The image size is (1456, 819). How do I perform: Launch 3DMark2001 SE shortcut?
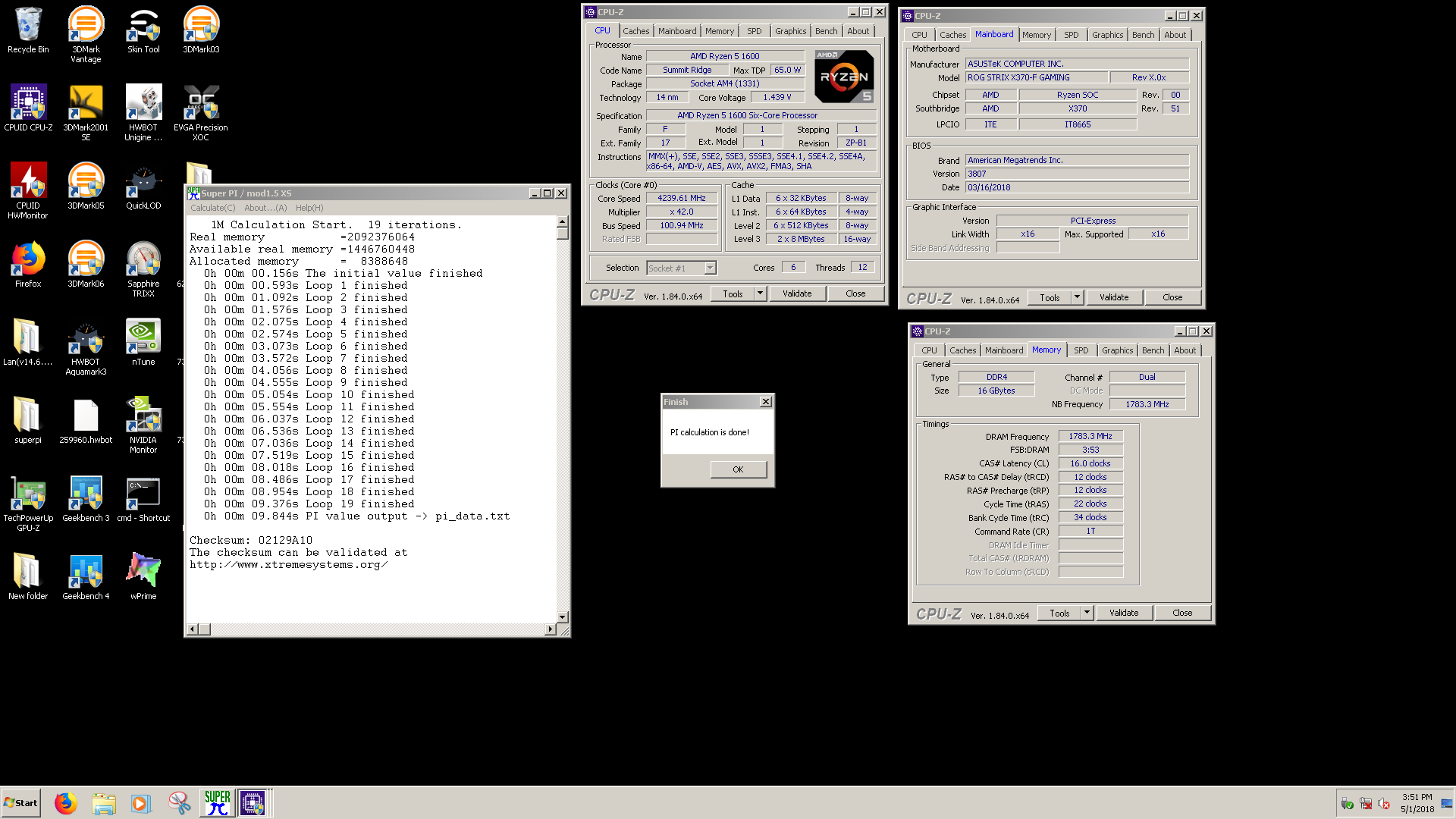86,112
